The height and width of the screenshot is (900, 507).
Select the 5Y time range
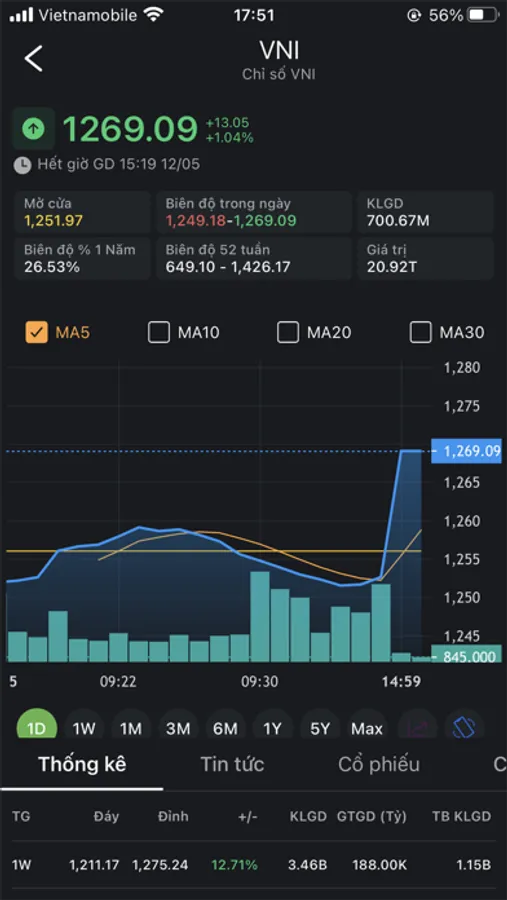[x=320, y=728]
